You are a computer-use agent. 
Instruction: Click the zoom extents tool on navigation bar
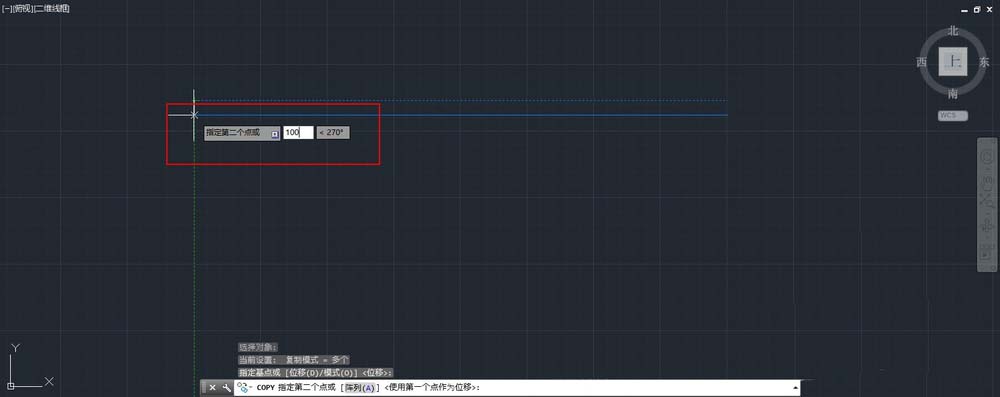click(987, 199)
